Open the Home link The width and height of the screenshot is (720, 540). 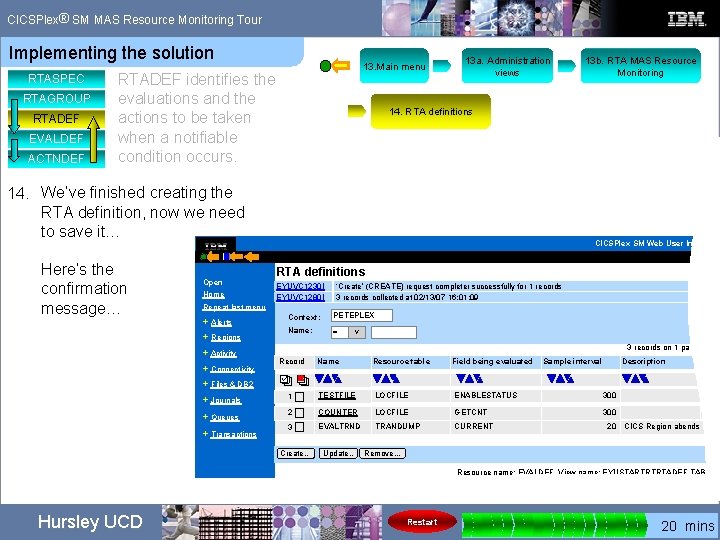[x=214, y=294]
